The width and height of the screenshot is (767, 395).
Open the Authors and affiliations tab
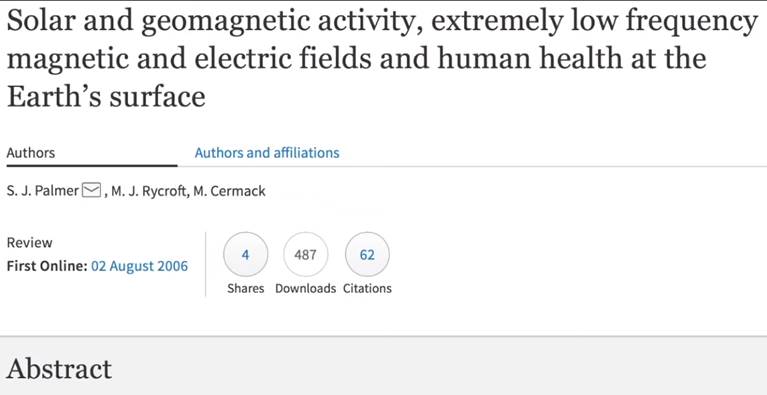267,153
